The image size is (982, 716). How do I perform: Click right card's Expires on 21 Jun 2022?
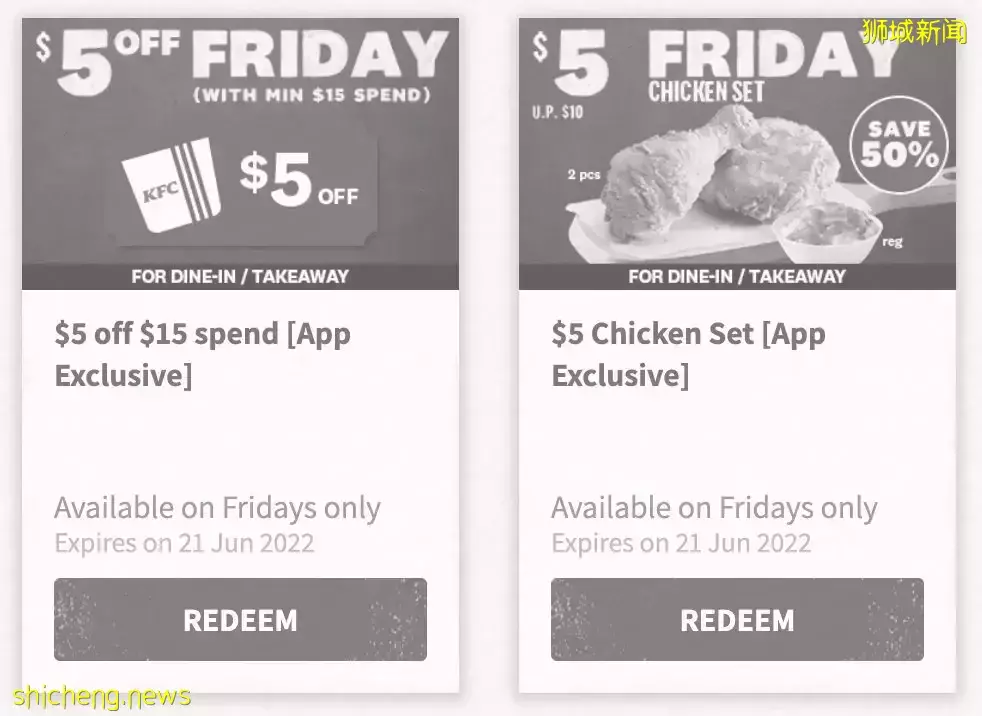tap(681, 543)
